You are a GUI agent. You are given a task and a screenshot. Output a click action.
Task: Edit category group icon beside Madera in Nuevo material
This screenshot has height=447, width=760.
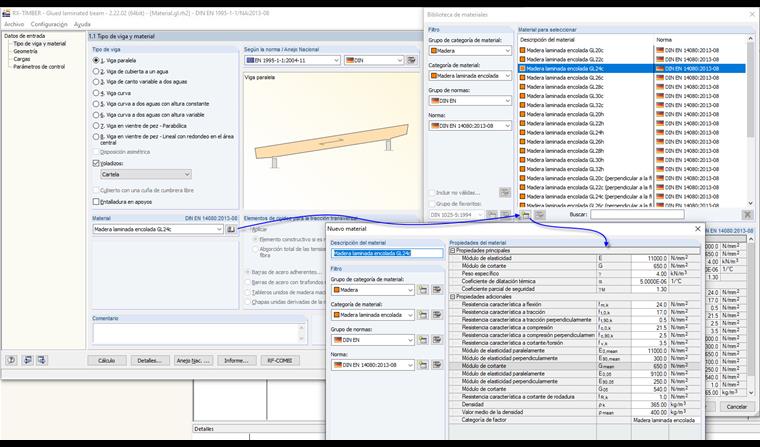[437, 290]
